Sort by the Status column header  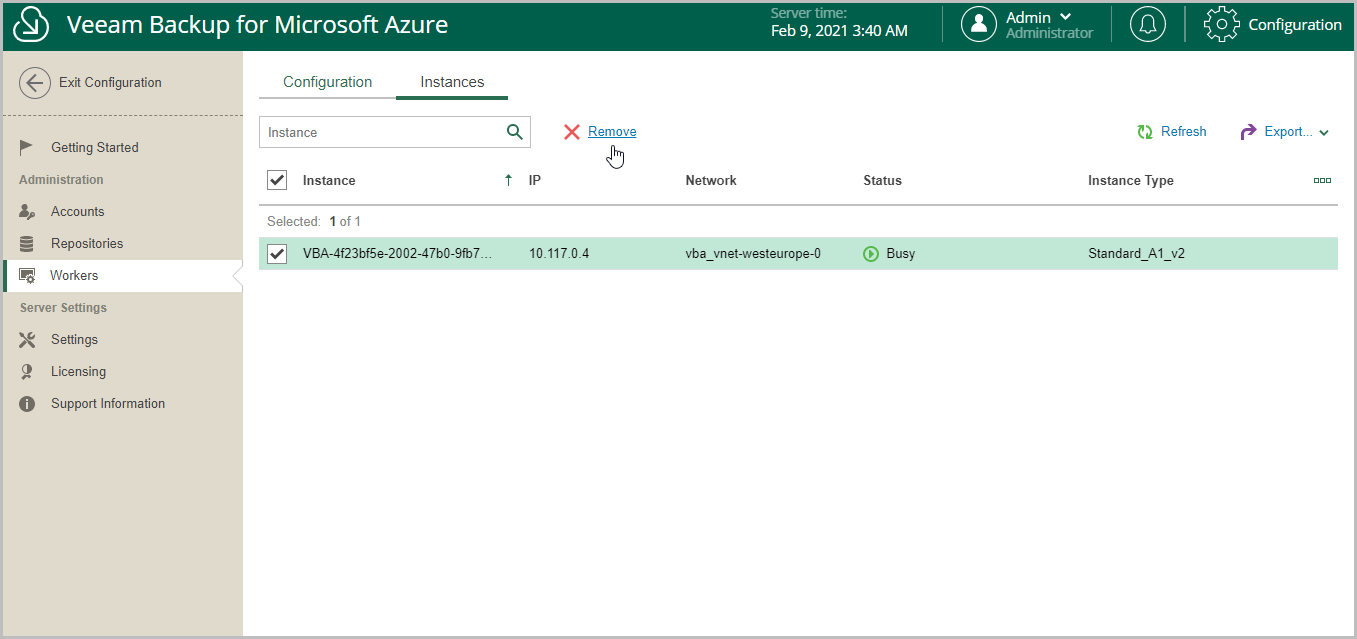pyautogui.click(x=883, y=181)
